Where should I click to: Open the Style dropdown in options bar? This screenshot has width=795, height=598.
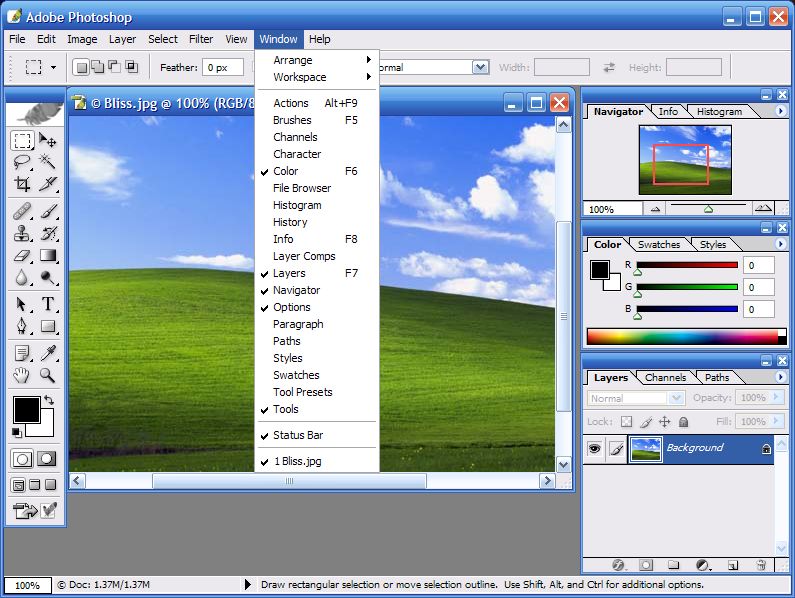481,67
